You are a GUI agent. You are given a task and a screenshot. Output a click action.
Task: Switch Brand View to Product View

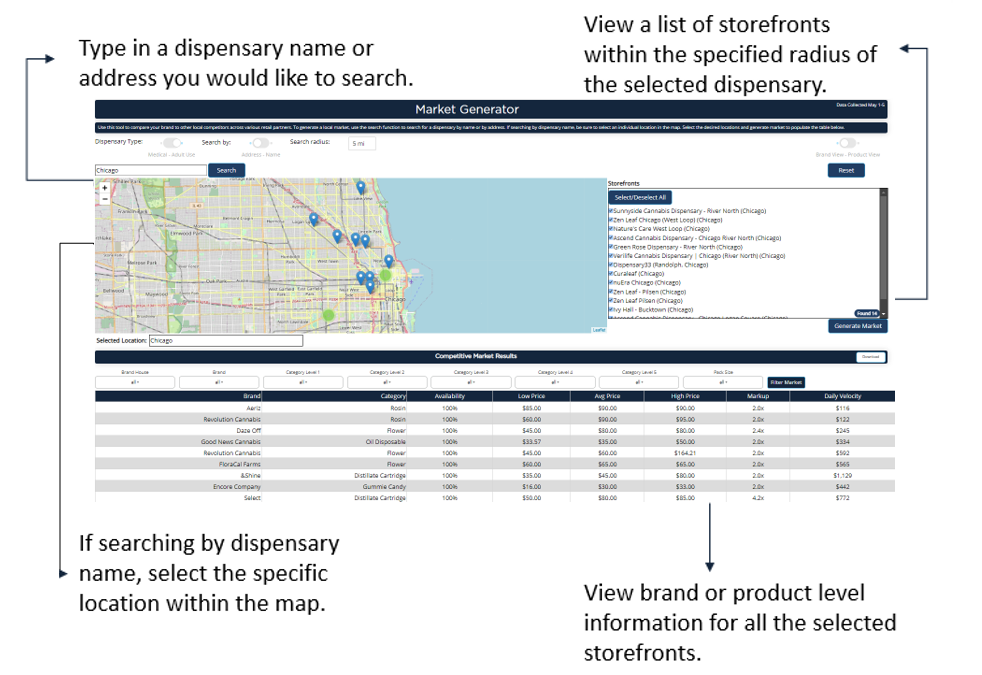click(847, 143)
